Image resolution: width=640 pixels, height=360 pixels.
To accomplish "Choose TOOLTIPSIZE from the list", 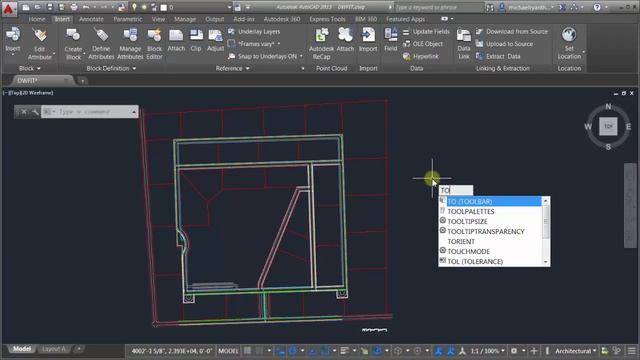I will [x=490, y=221].
